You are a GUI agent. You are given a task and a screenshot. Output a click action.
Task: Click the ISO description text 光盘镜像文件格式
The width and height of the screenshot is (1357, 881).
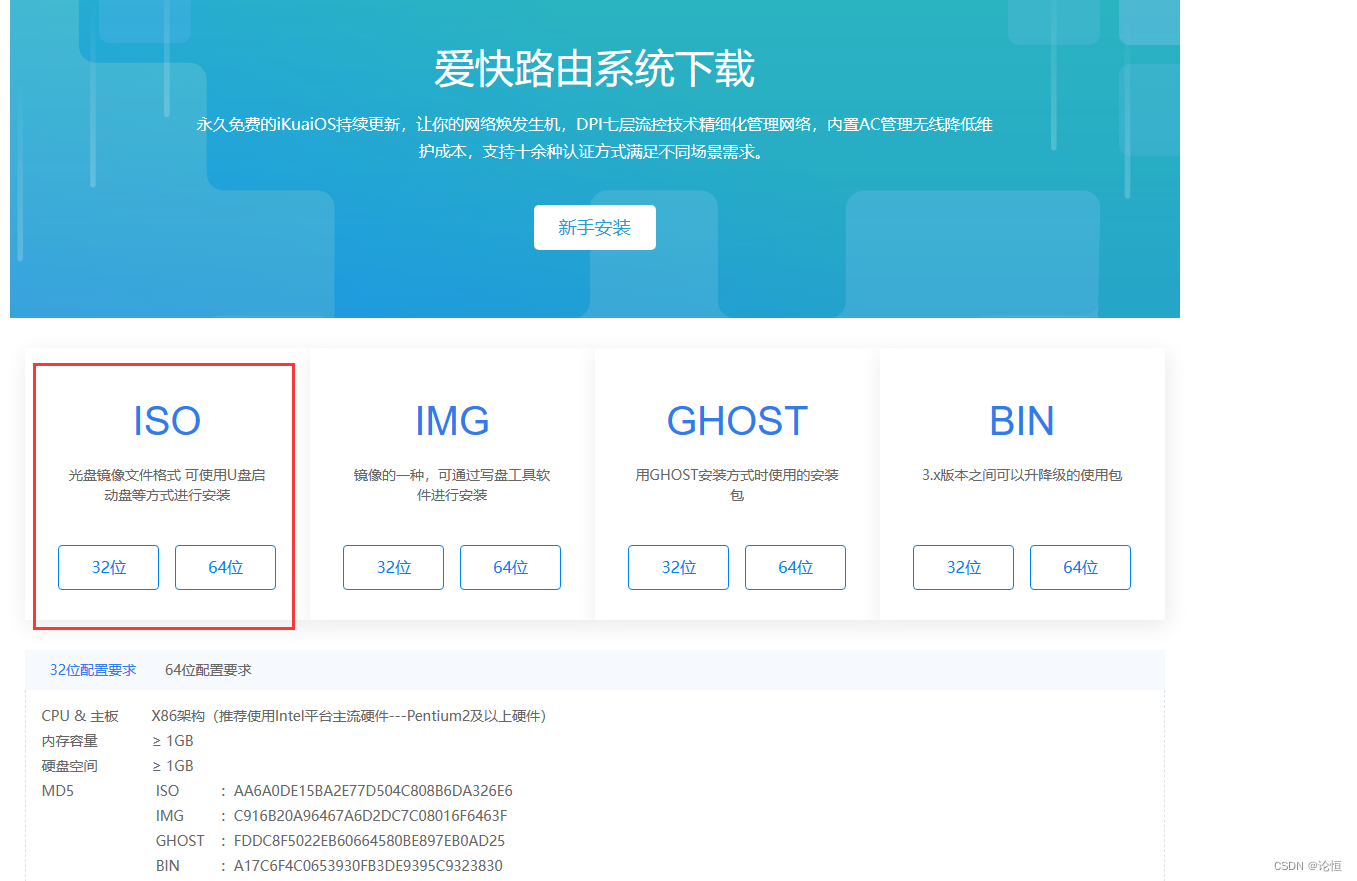[167, 485]
